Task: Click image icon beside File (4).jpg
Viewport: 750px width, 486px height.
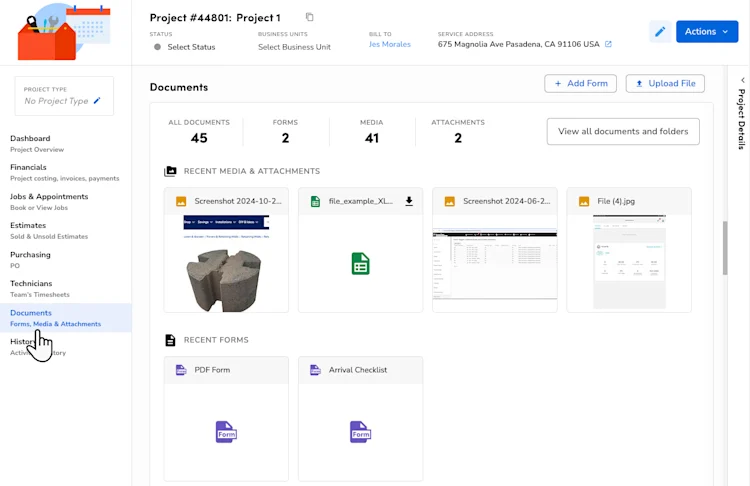Action: click(584, 201)
